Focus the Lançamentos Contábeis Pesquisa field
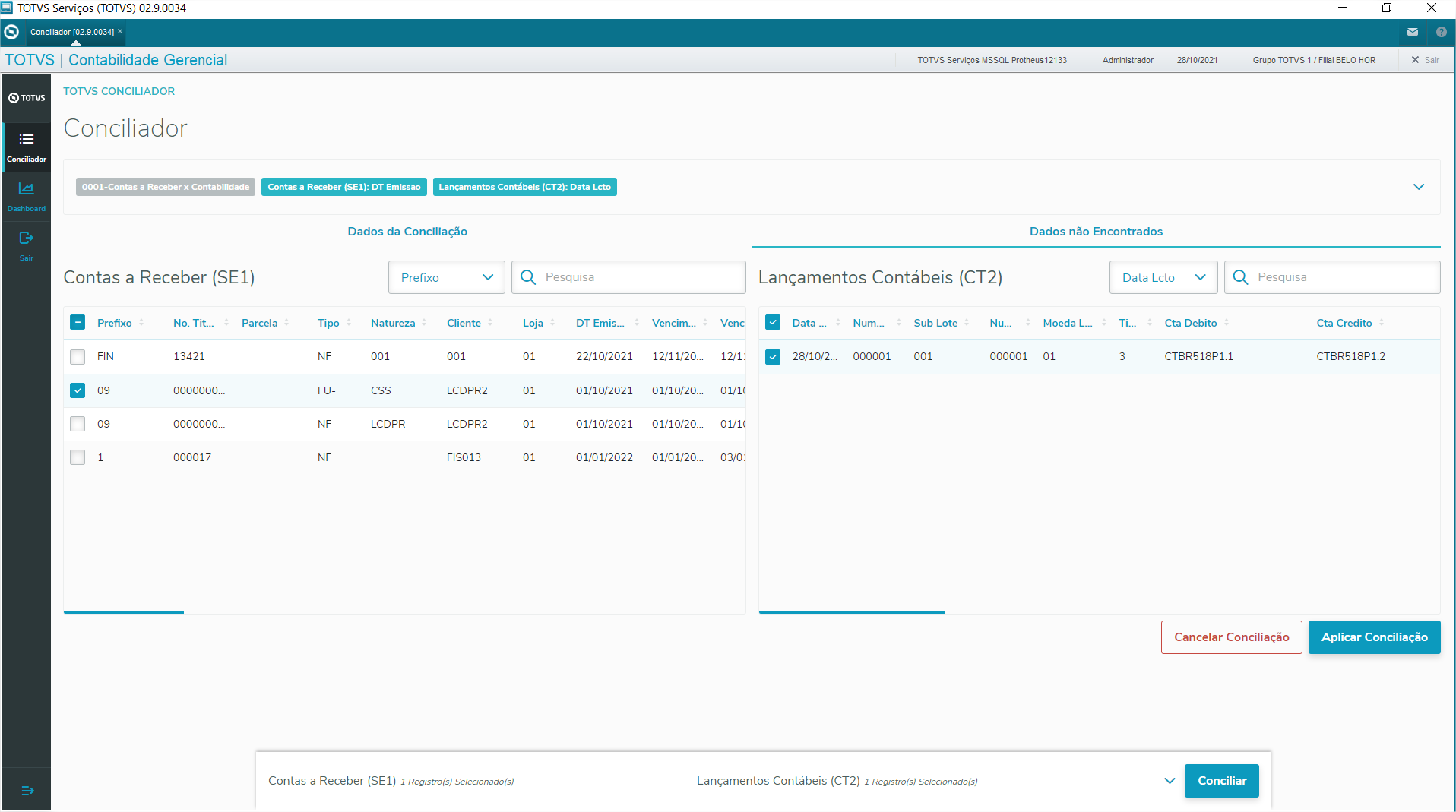The image size is (1456, 812). [x=1332, y=277]
